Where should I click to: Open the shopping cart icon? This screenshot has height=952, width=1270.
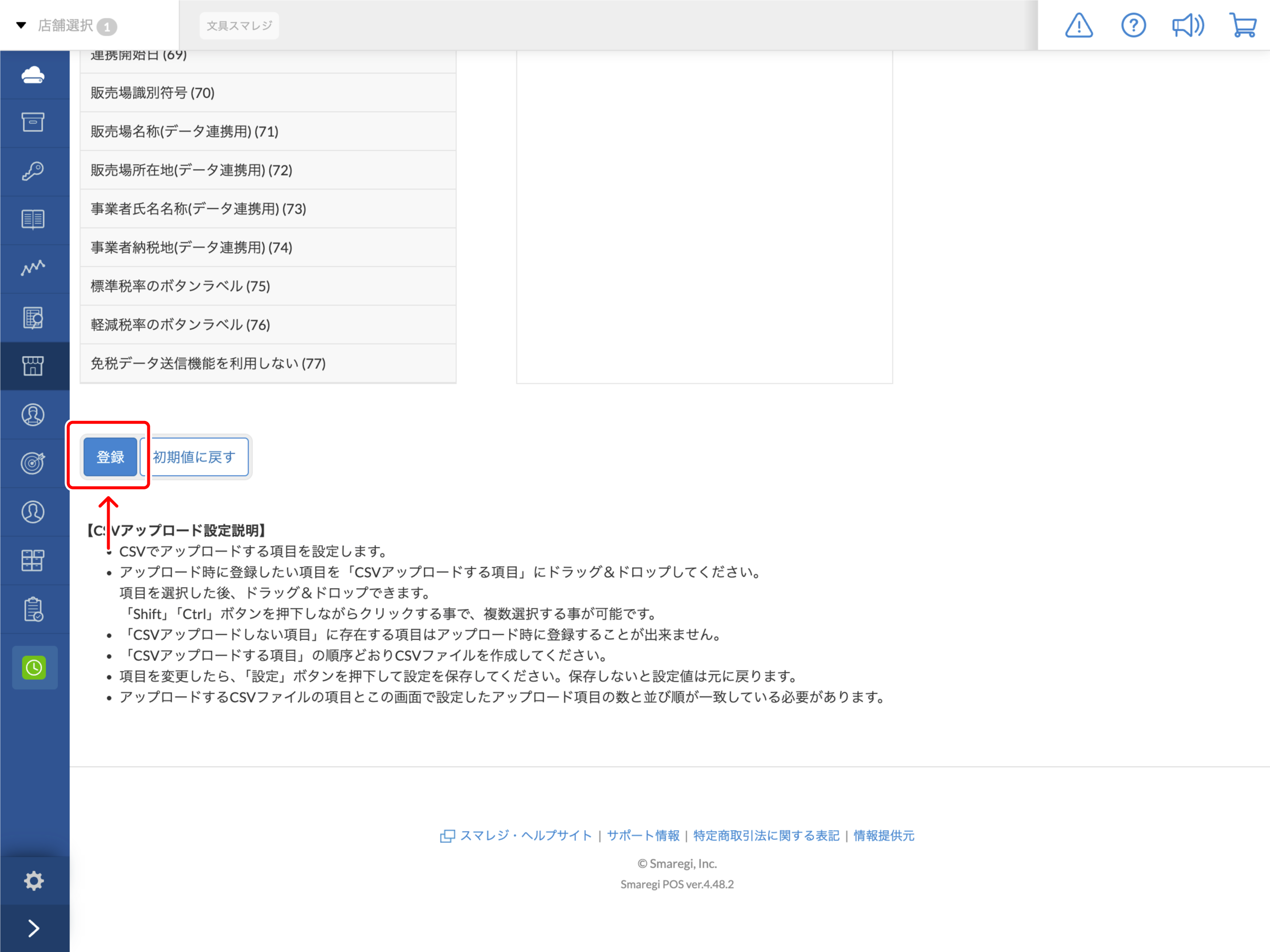pos(1242,26)
